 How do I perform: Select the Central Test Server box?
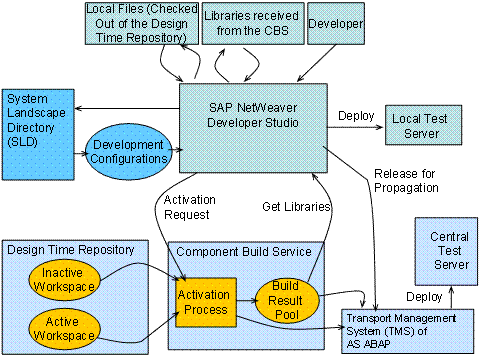[x=446, y=251]
